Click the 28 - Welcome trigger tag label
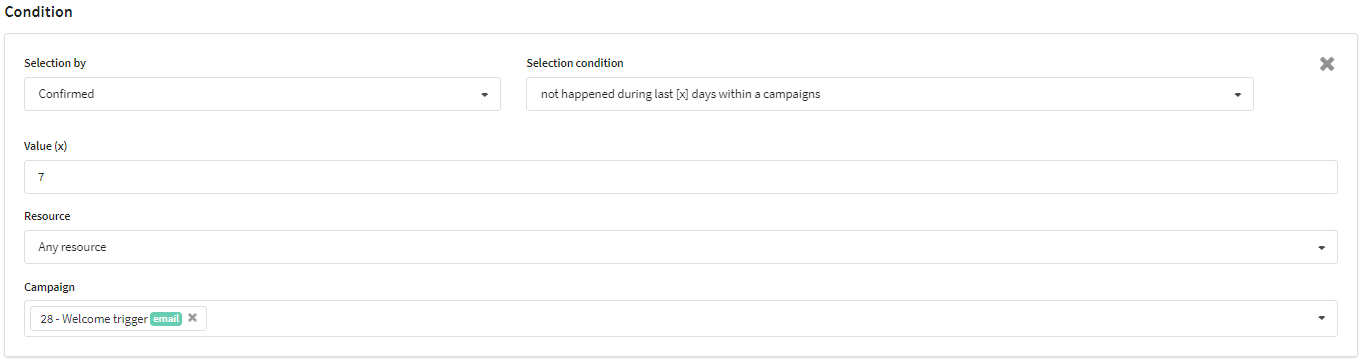 94,319
